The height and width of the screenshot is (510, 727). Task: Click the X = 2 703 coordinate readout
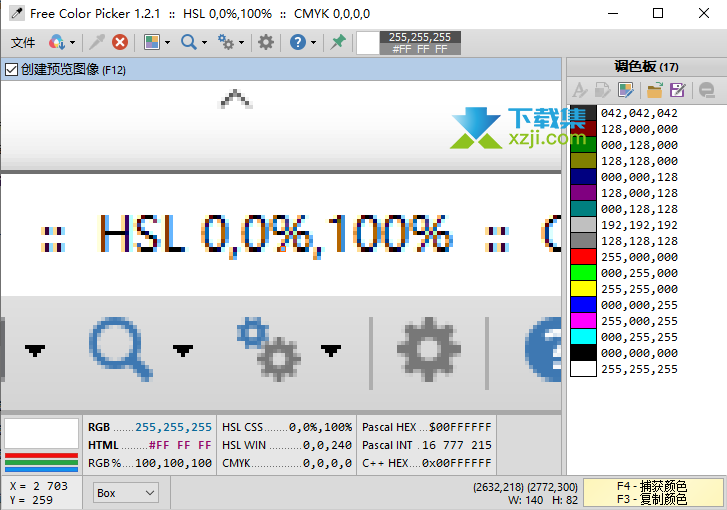[38, 486]
